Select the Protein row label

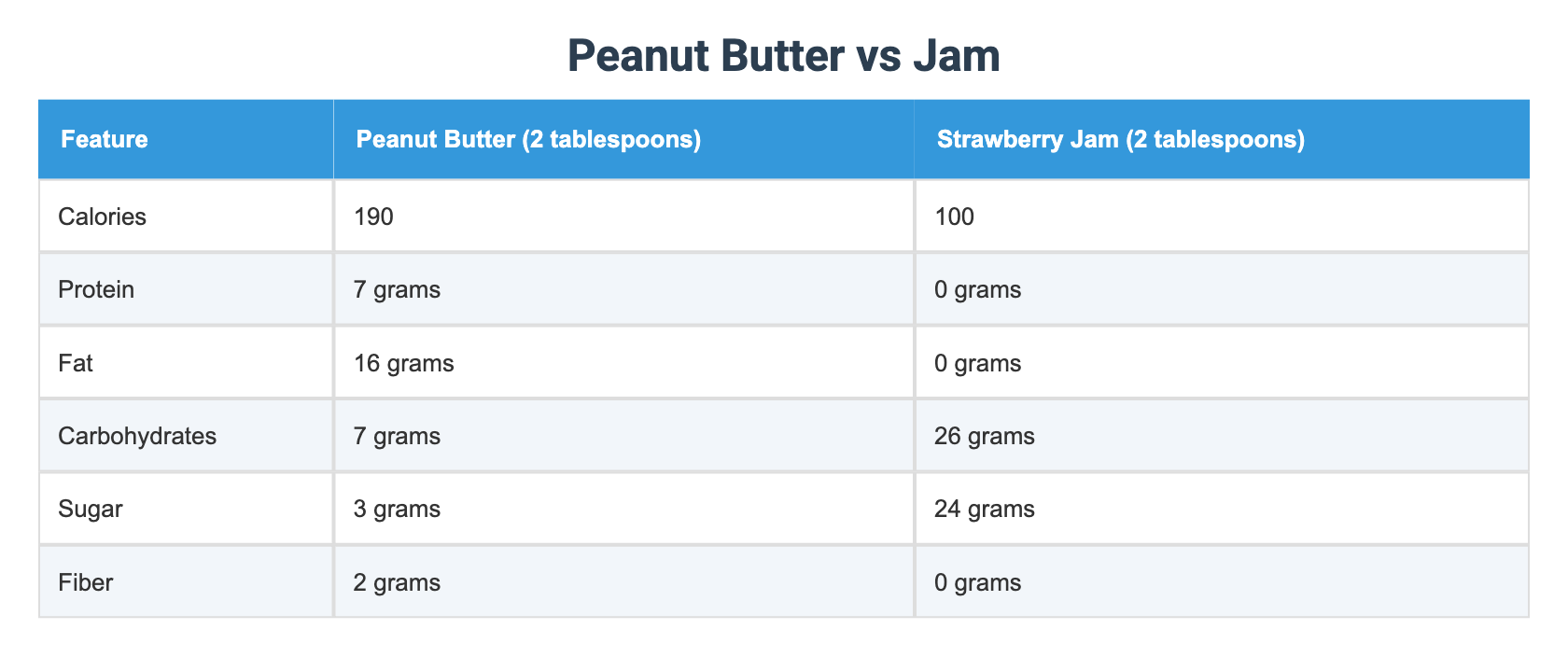96,289
